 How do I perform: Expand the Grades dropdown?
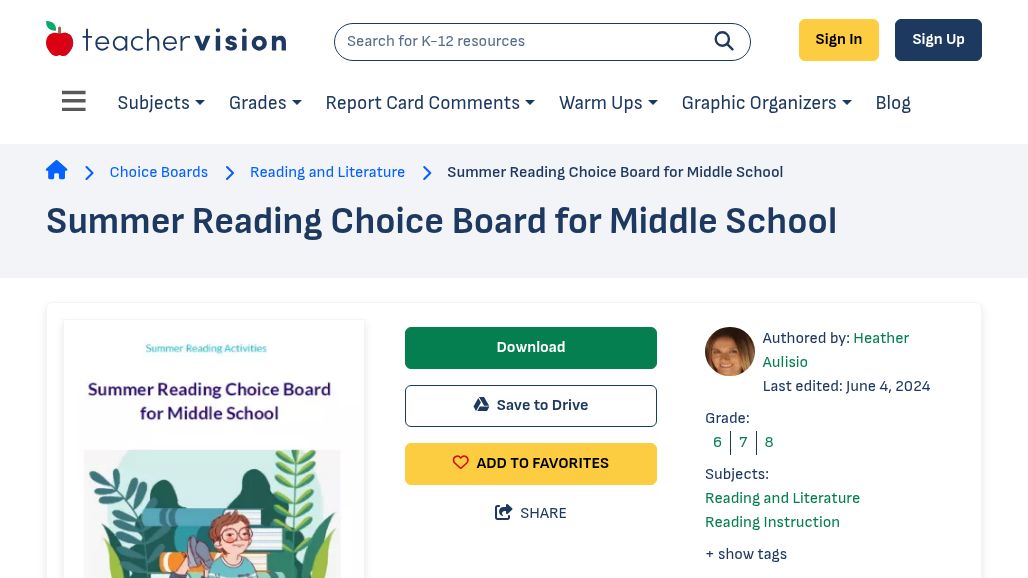pyautogui.click(x=265, y=103)
